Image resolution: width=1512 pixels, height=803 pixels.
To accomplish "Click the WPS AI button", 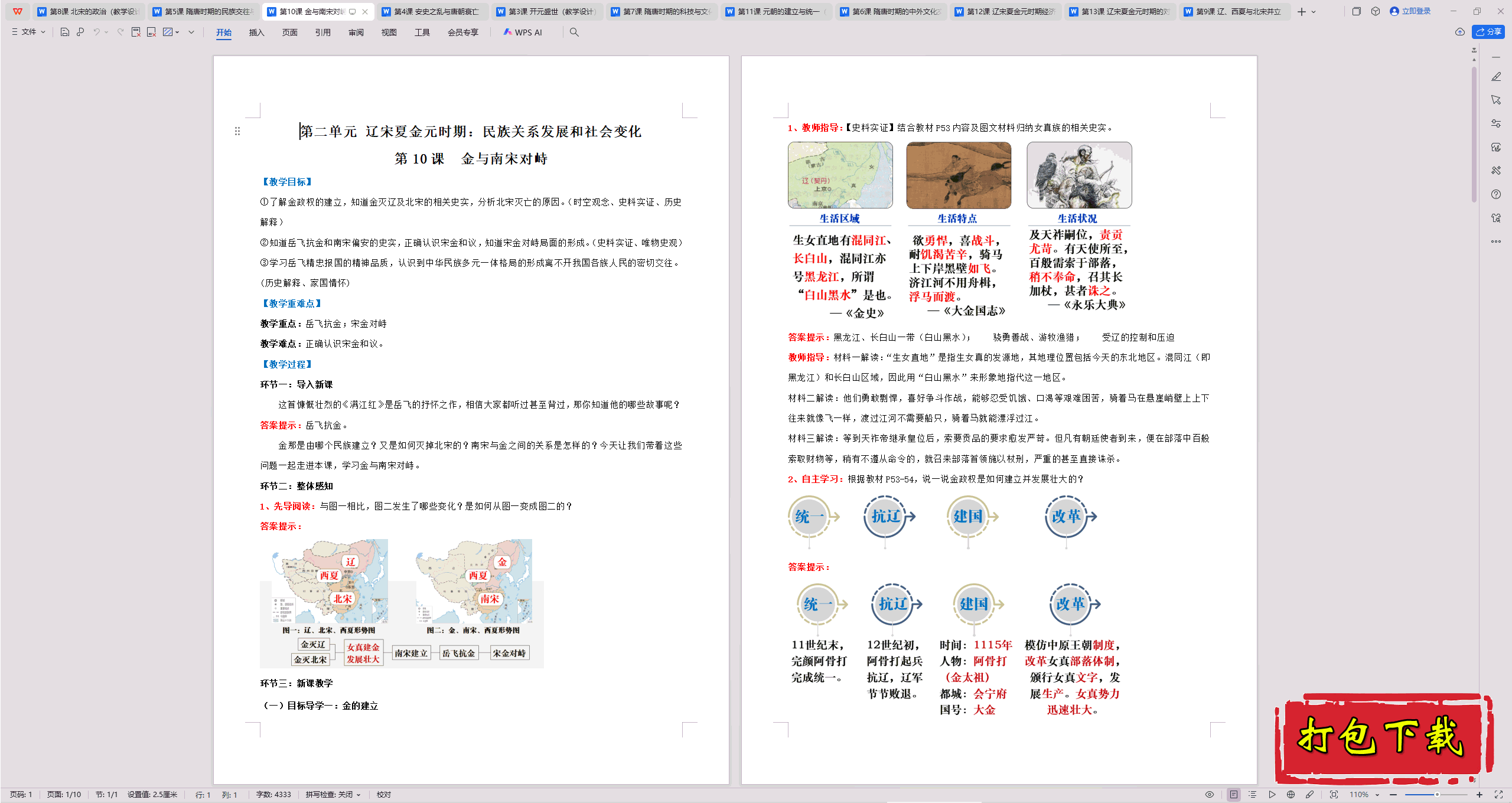I will [x=523, y=32].
